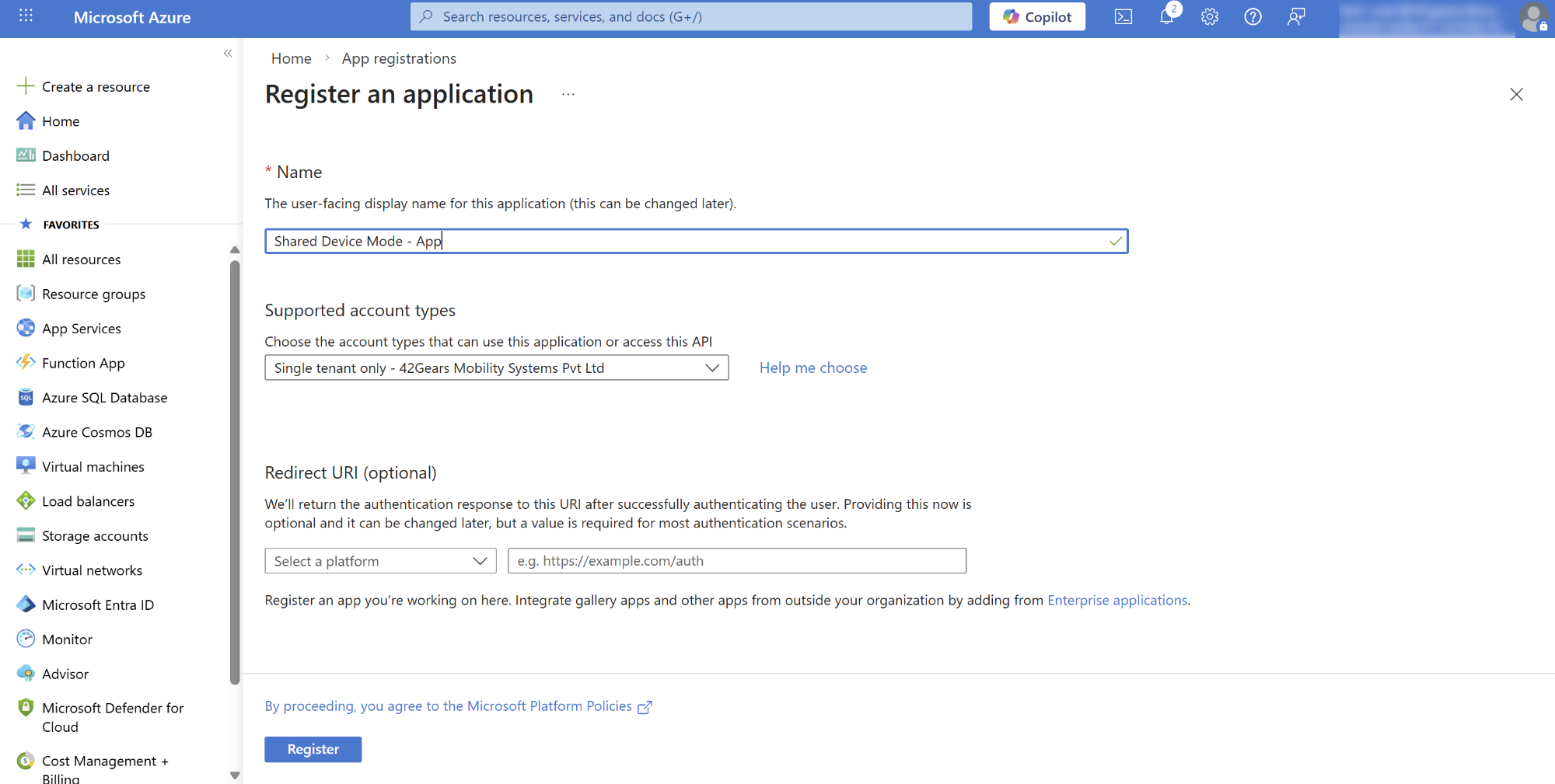Screen dimensions: 1555x784
Task: Click the Azure SQL Database icon
Action: coord(26,398)
